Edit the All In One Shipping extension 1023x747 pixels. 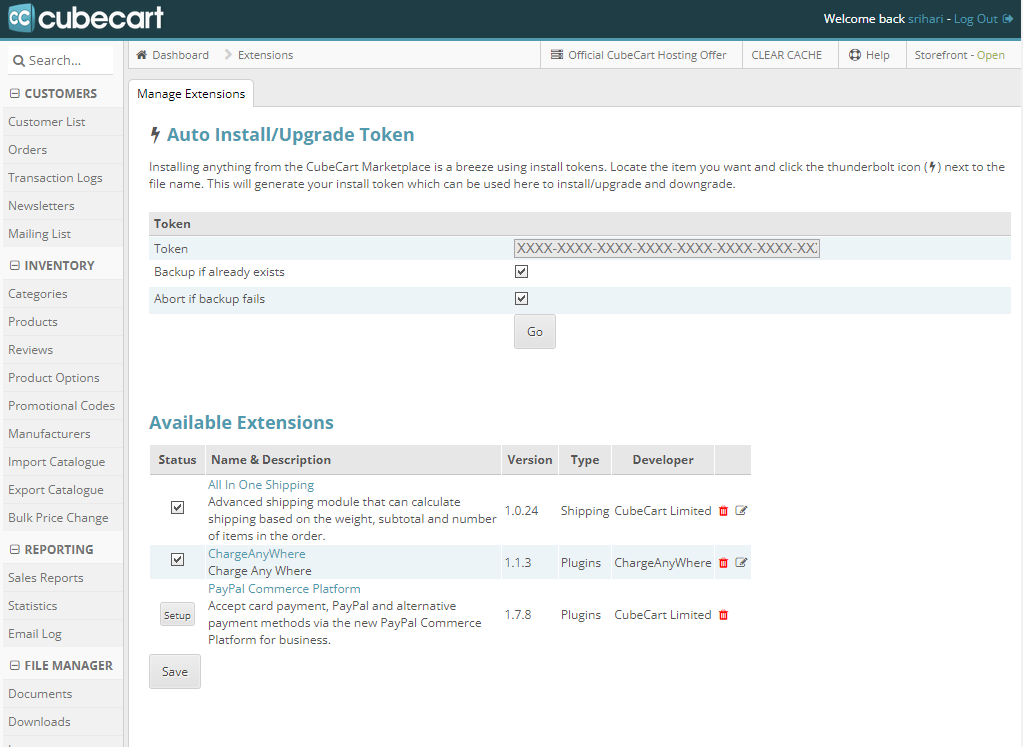point(741,510)
